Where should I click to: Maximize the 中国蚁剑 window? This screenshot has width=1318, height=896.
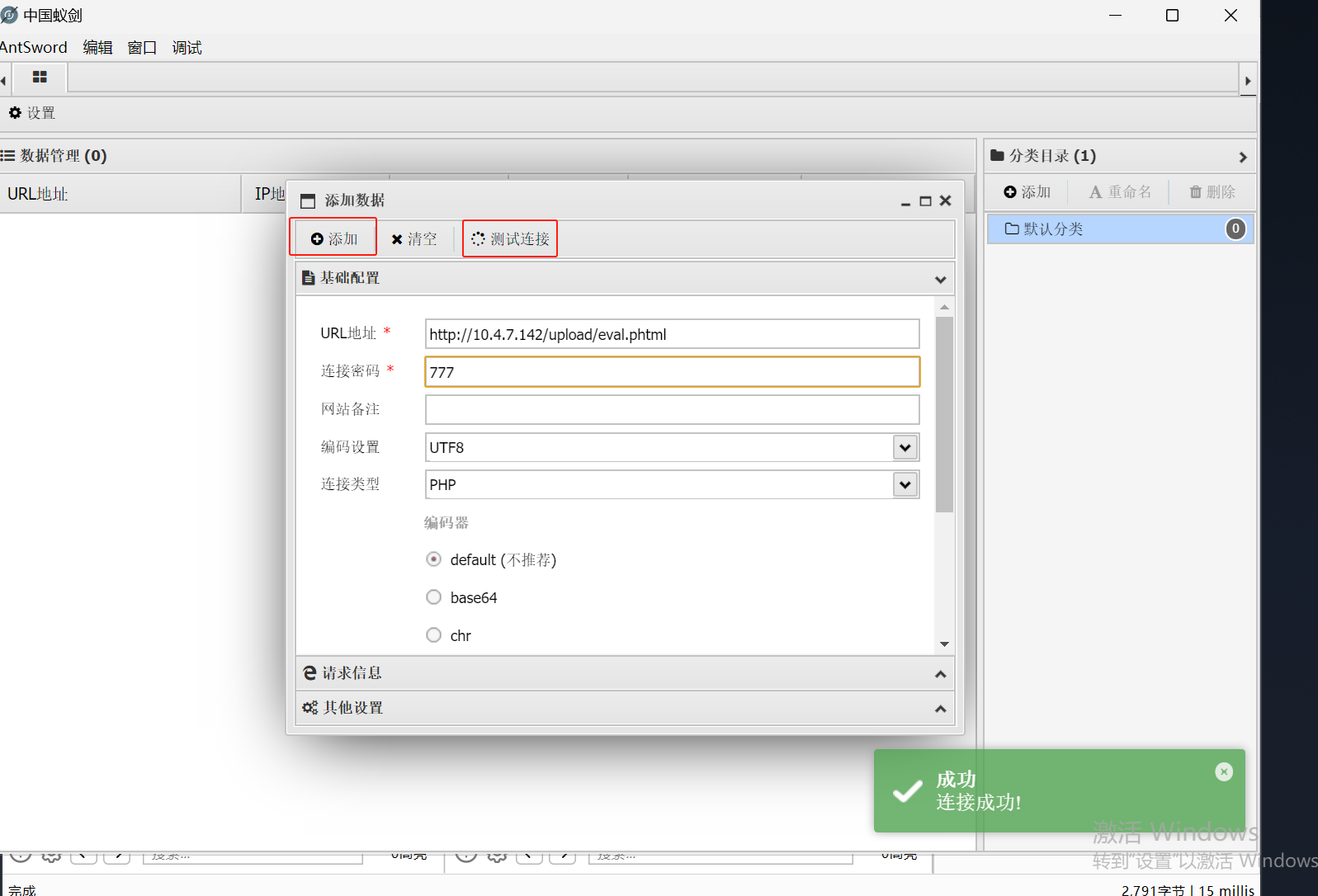[x=1172, y=16]
